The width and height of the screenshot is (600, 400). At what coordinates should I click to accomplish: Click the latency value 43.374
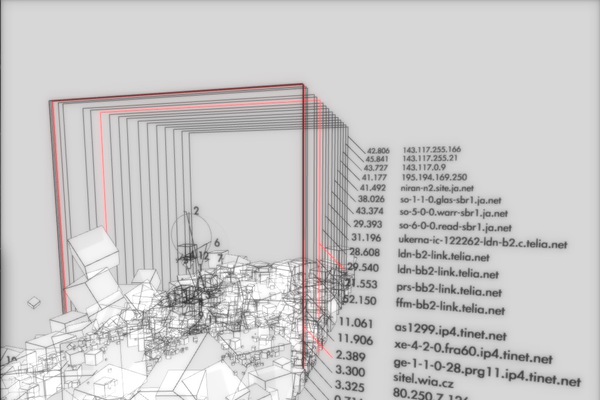369,211
